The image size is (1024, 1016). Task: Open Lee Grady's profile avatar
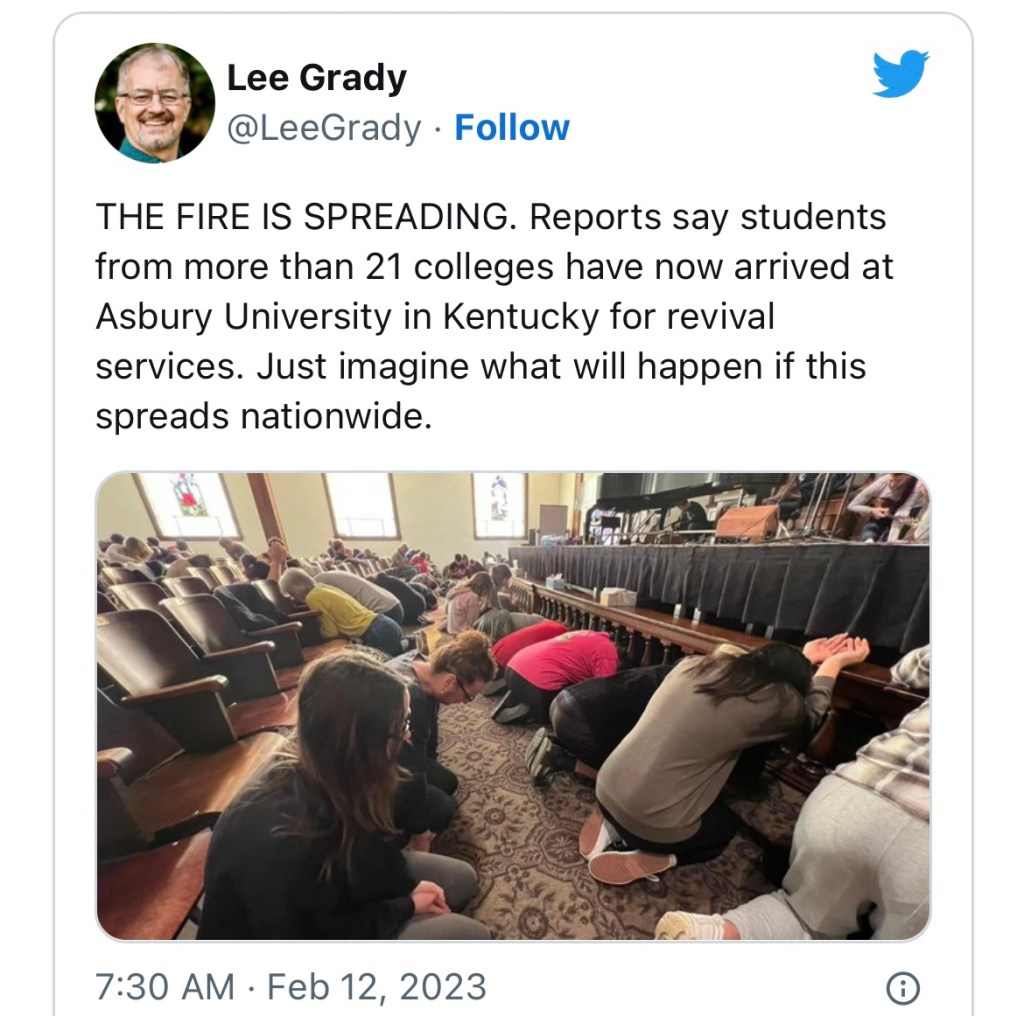[x=155, y=103]
